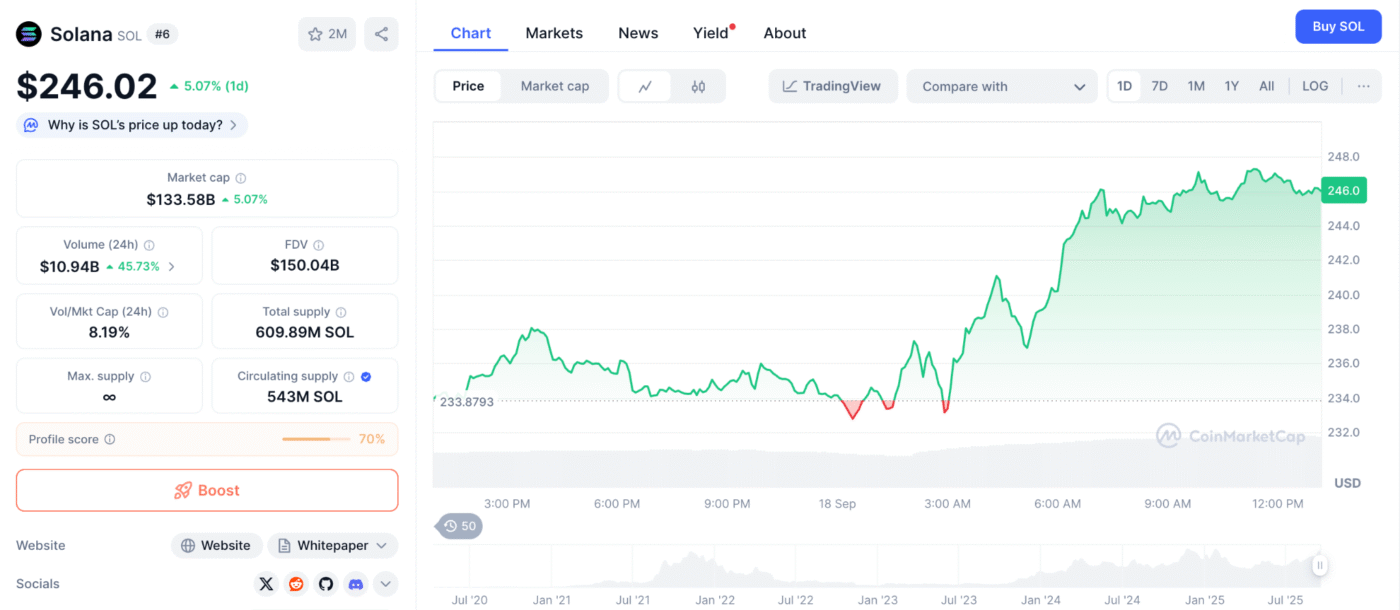The height and width of the screenshot is (610, 1400).
Task: Open Solana's GitHub page icon
Action: (326, 584)
